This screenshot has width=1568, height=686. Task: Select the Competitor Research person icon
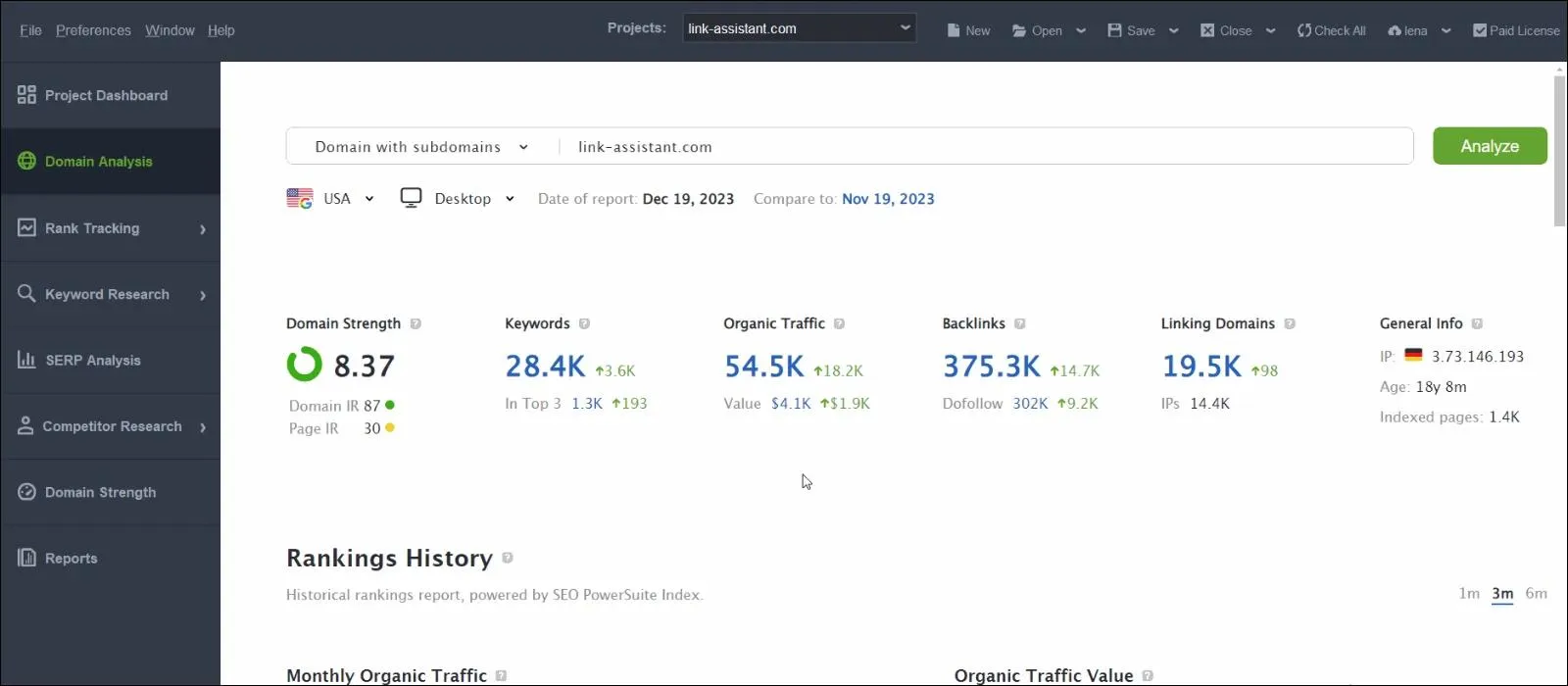tap(25, 425)
